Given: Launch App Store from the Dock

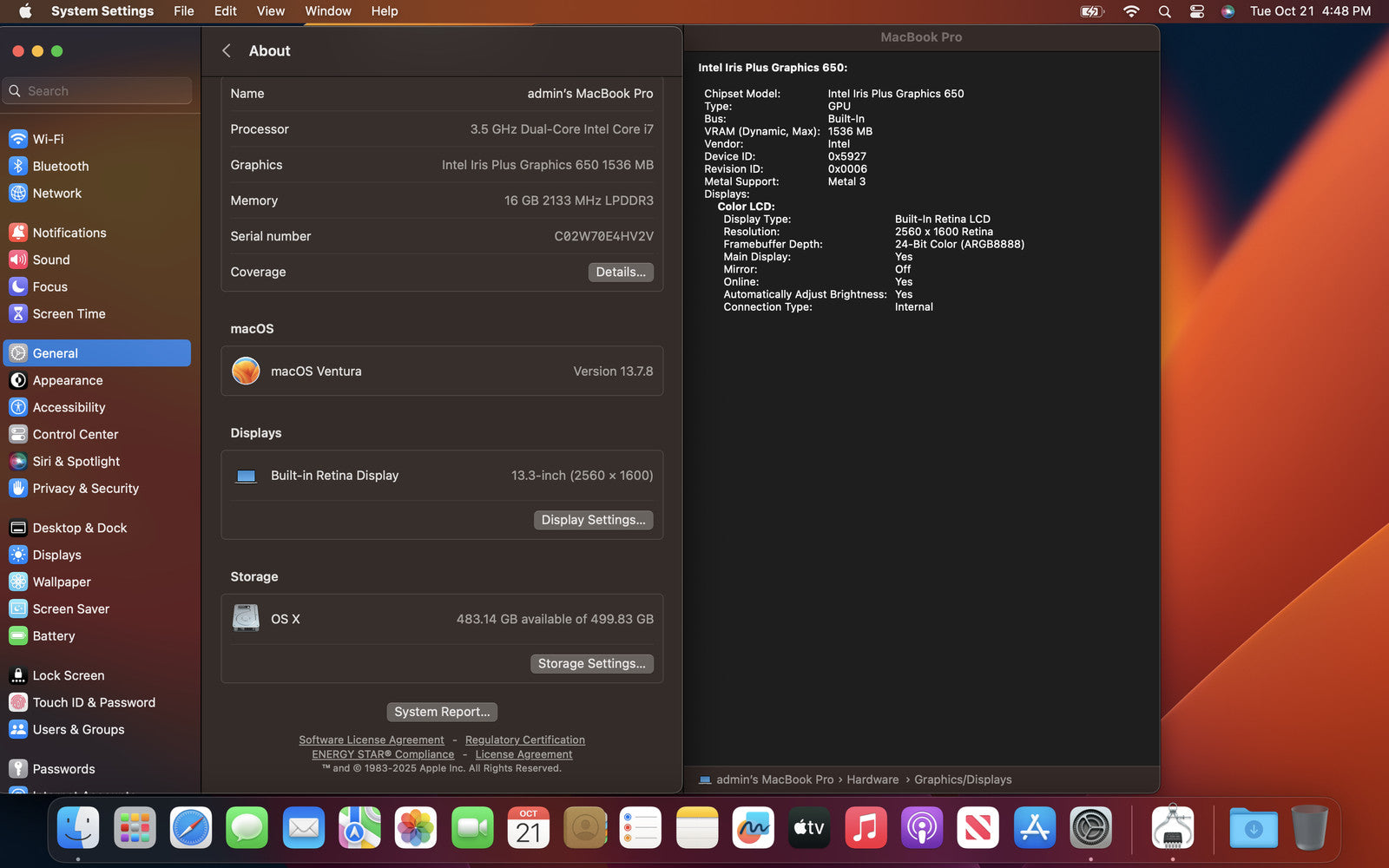Looking at the screenshot, I should click(1034, 828).
